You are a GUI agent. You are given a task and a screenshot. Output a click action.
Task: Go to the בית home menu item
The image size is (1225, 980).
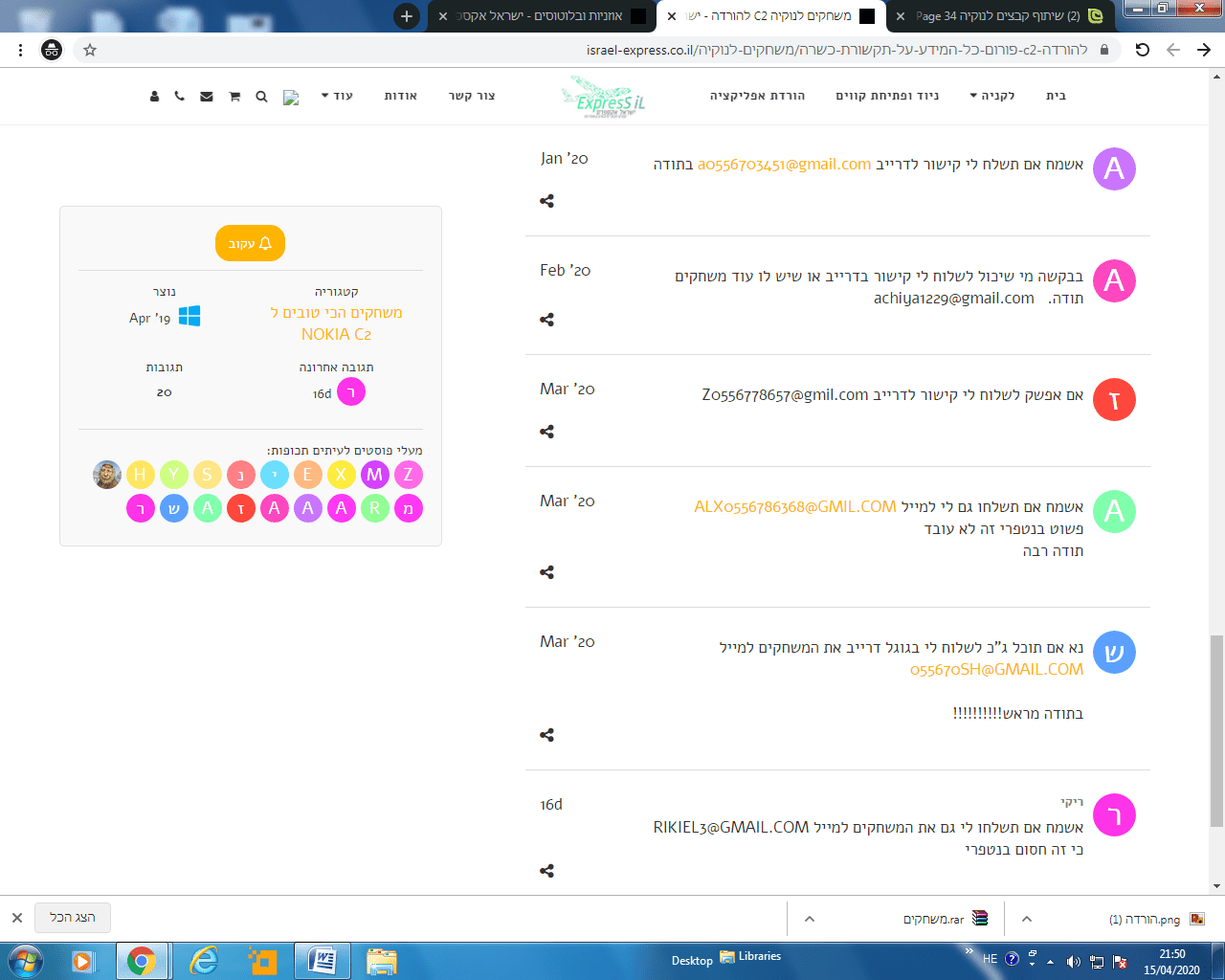point(1056,96)
